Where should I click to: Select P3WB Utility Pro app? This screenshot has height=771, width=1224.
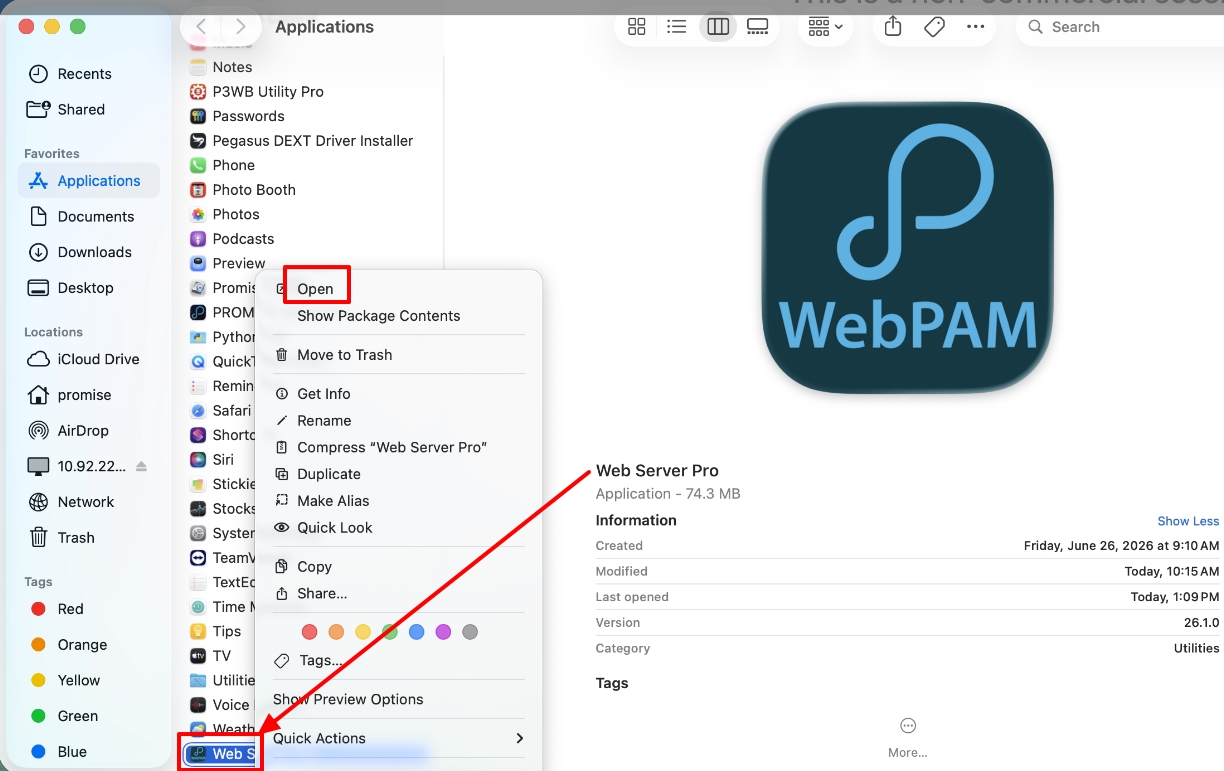pos(268,92)
